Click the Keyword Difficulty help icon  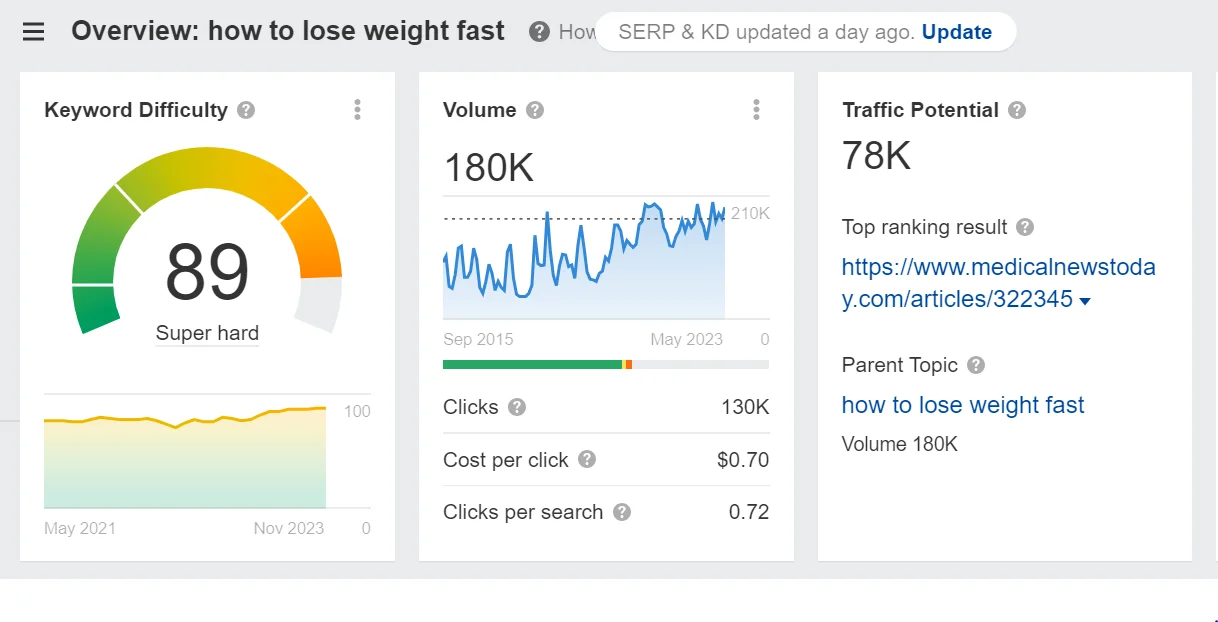click(x=245, y=111)
